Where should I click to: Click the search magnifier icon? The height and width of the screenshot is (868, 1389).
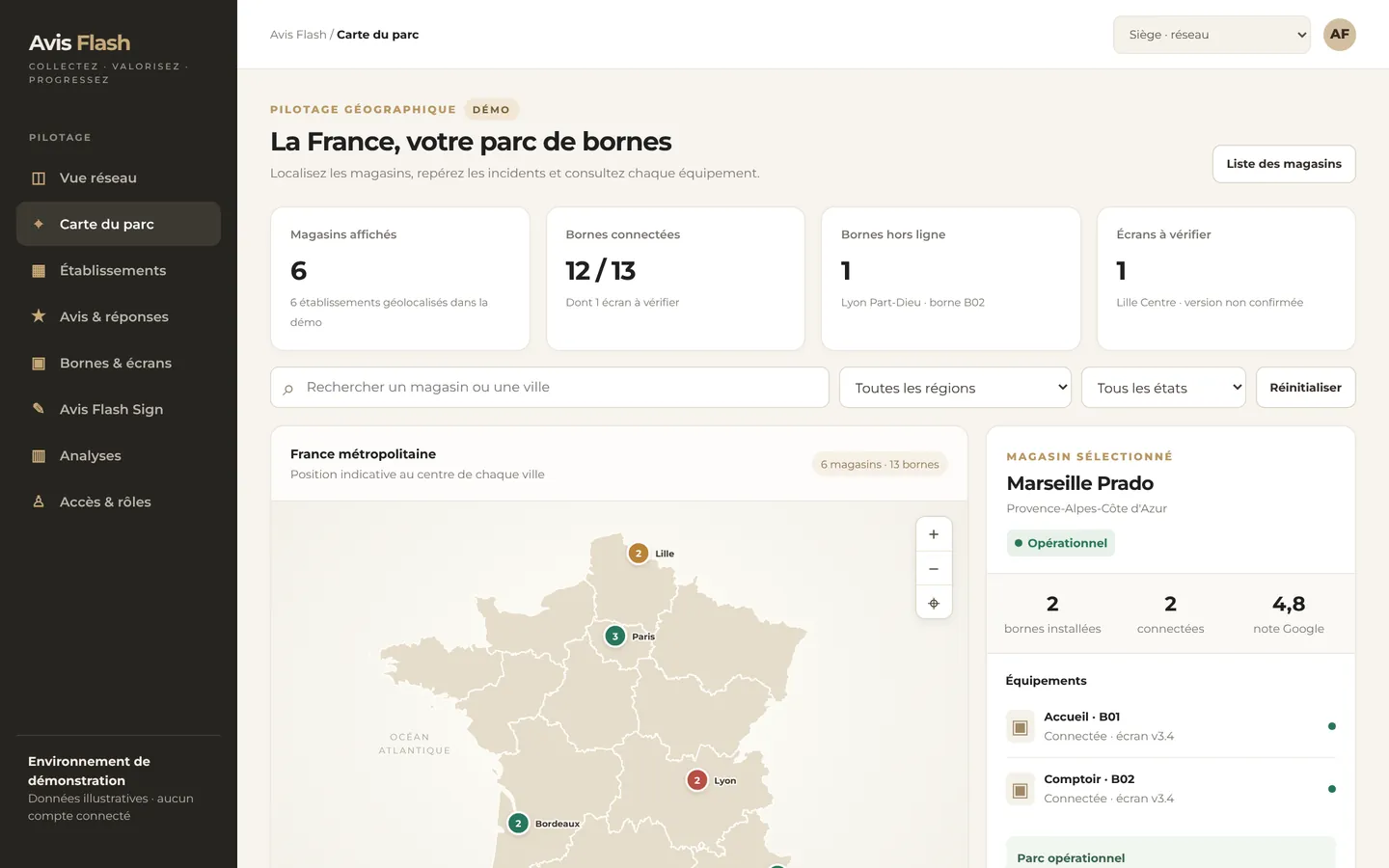coord(287,389)
